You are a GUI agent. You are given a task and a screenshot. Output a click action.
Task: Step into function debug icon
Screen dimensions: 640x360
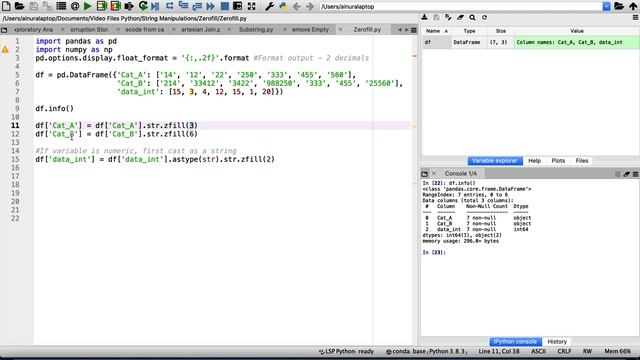point(183,6)
